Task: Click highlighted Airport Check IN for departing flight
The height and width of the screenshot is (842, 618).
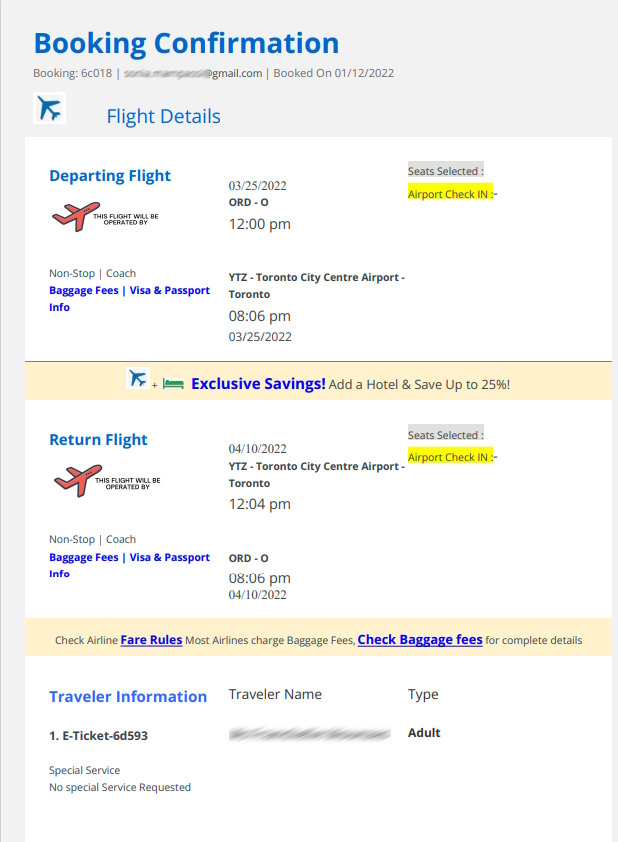Action: point(450,194)
